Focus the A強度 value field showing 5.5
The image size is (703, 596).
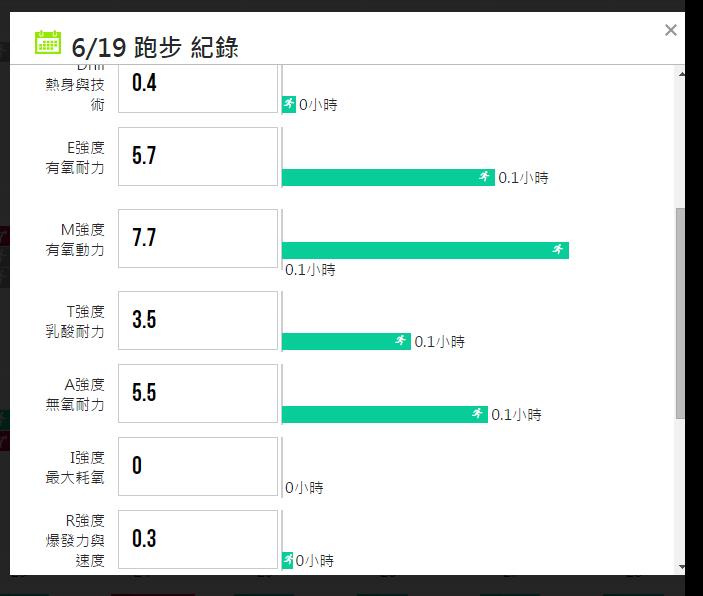(198, 393)
